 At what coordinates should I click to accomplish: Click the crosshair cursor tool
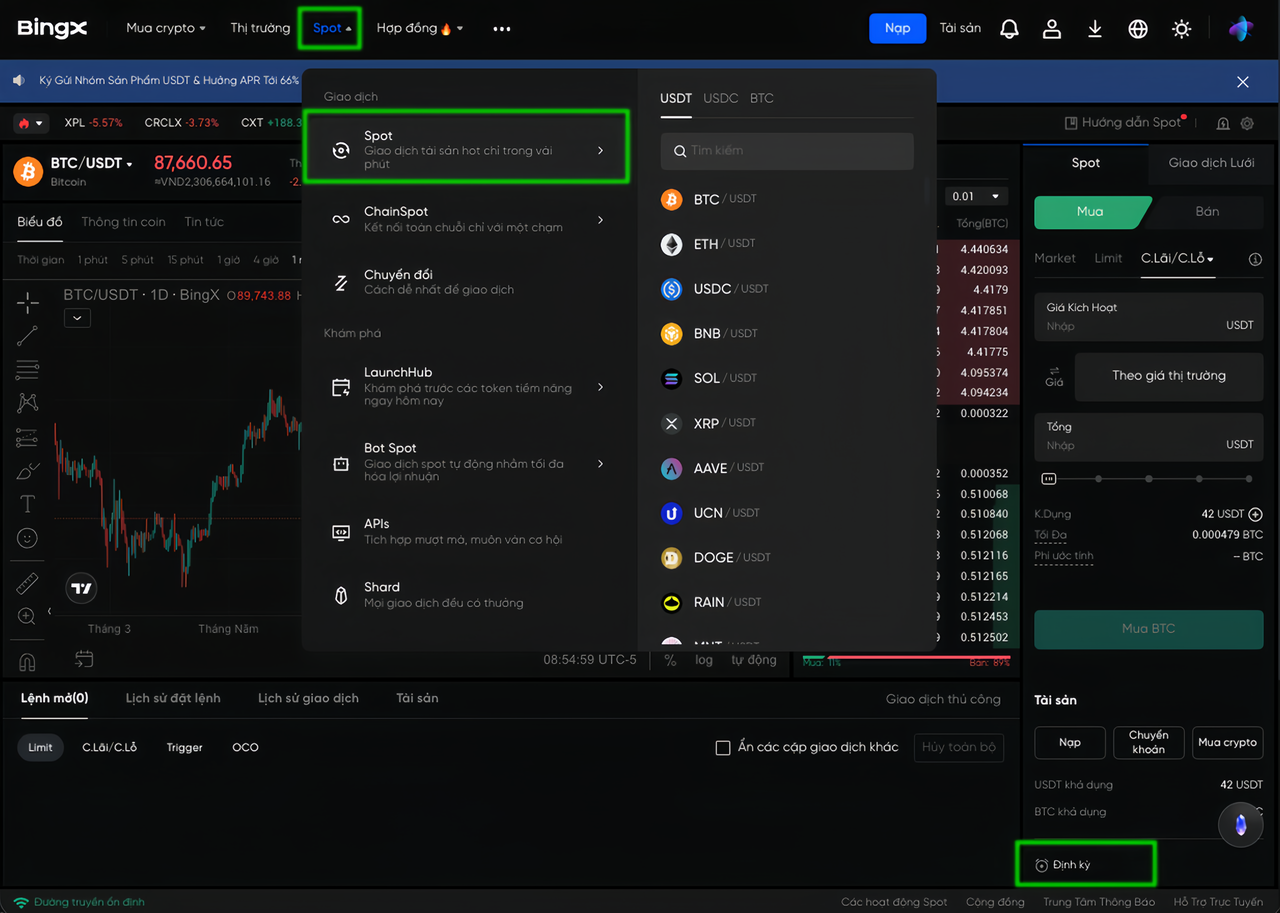coord(27,300)
